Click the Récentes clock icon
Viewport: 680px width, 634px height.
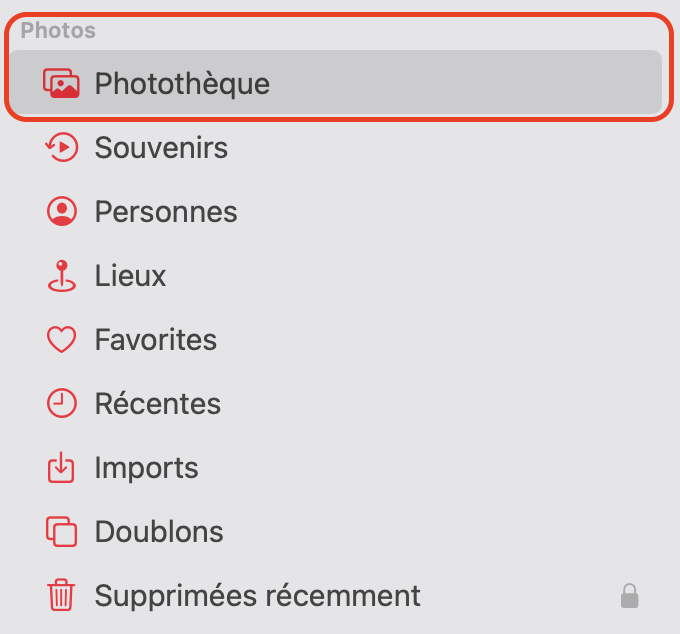61,404
